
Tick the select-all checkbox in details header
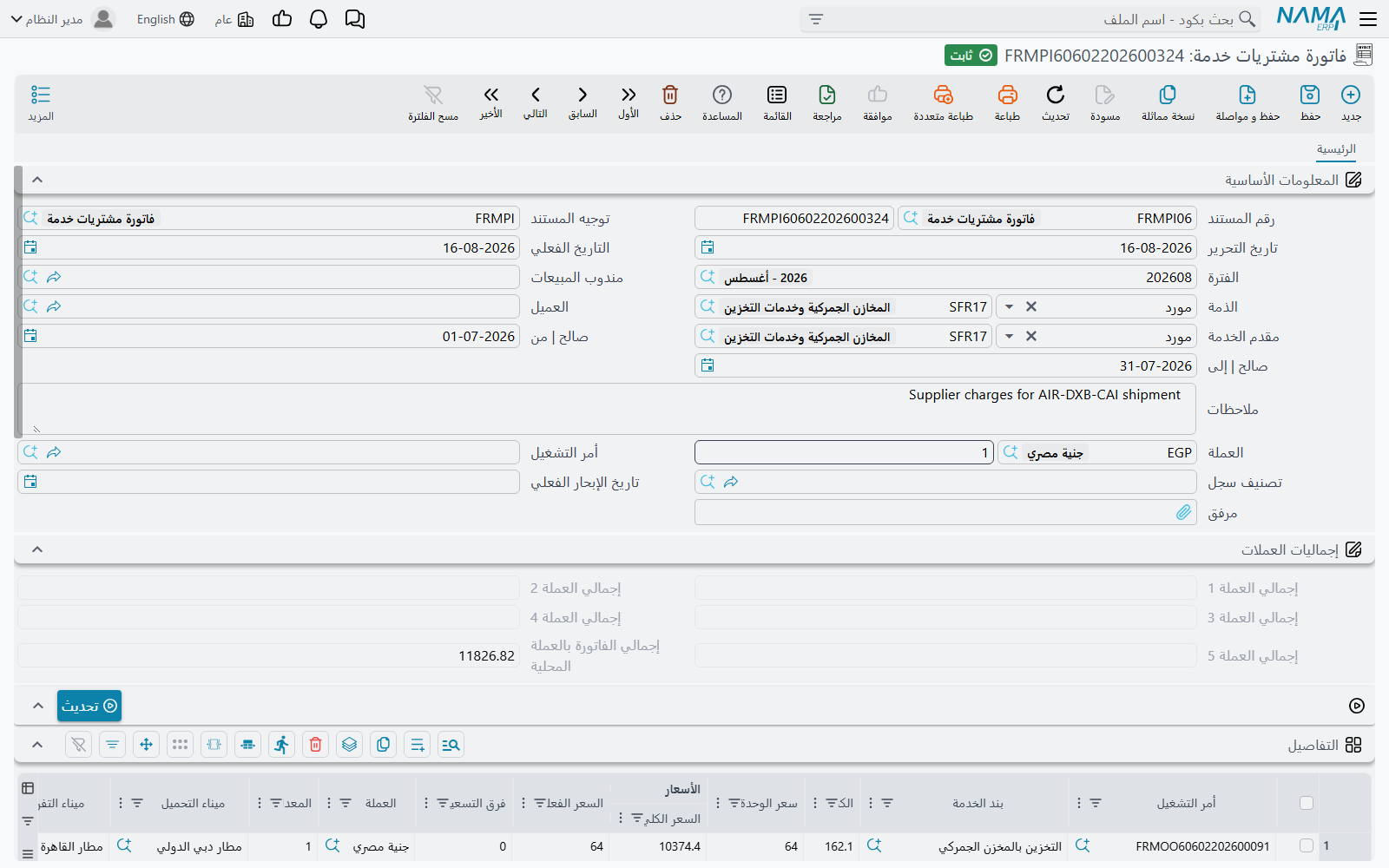1307,803
